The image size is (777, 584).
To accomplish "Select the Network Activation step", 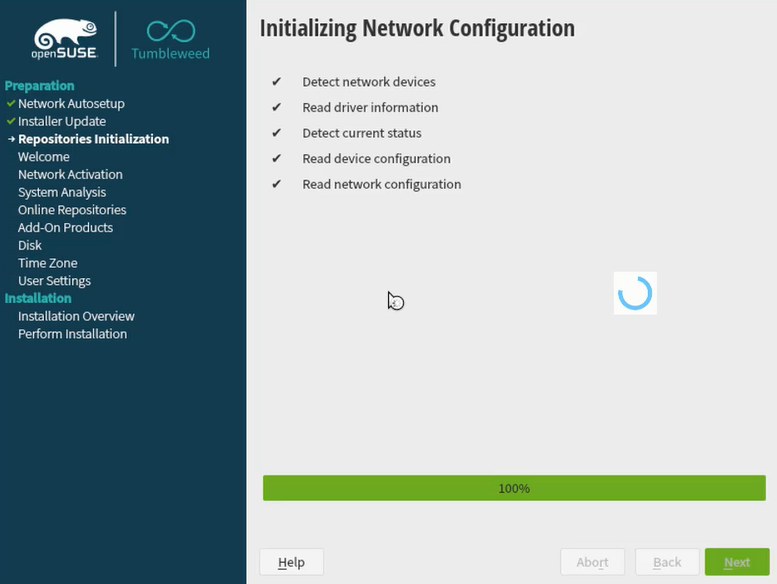I will pyautogui.click(x=70, y=174).
